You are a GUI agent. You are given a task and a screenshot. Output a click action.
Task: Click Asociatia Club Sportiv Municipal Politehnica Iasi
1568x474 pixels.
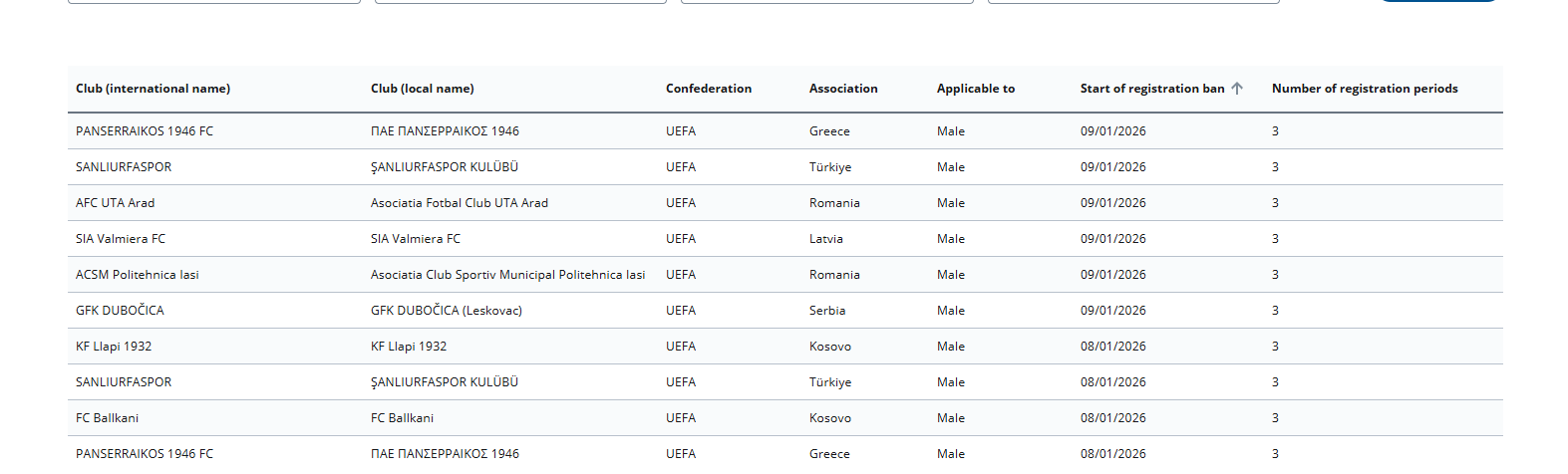pos(507,275)
